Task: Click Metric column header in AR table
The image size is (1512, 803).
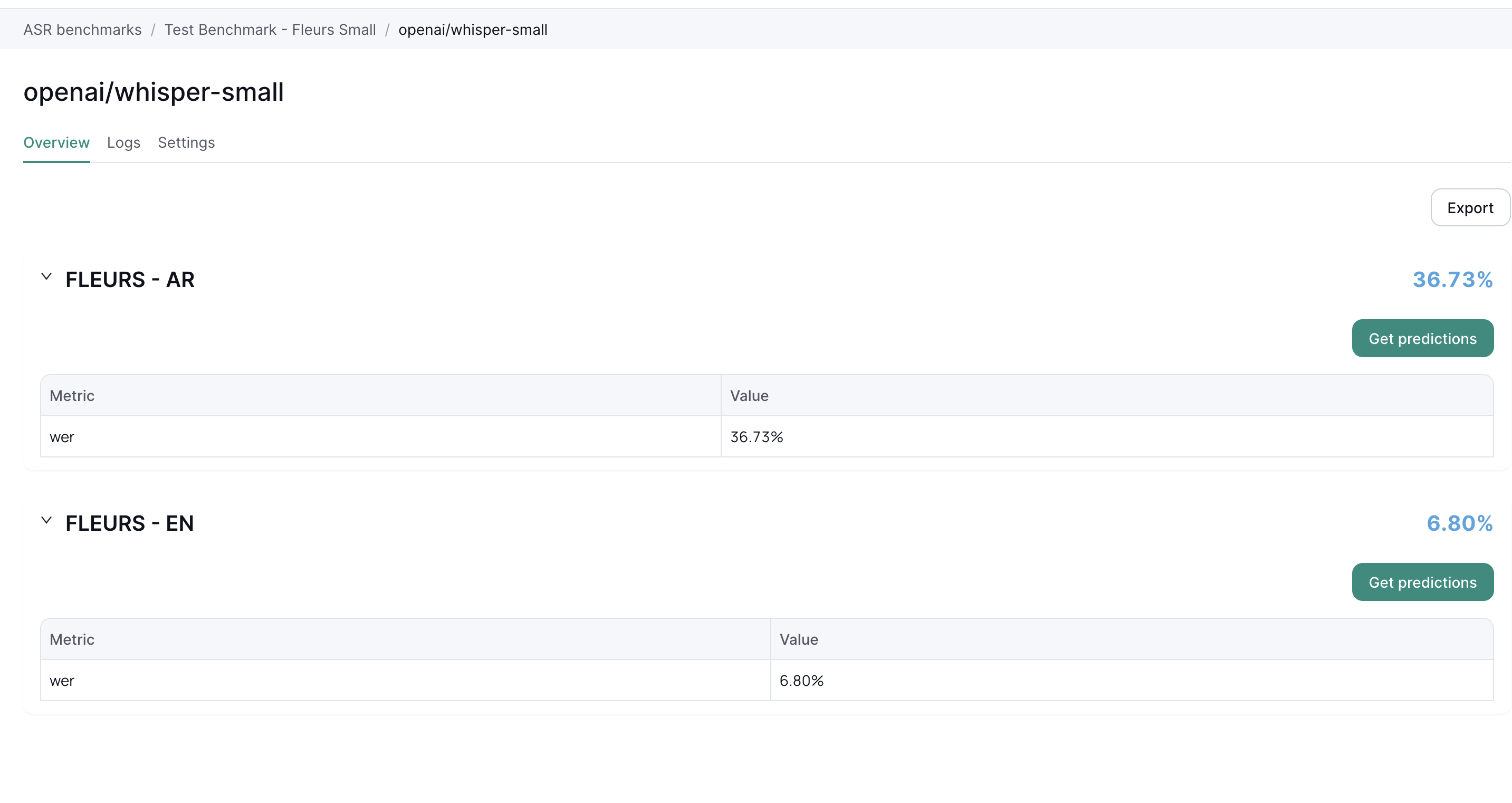Action: (72, 396)
